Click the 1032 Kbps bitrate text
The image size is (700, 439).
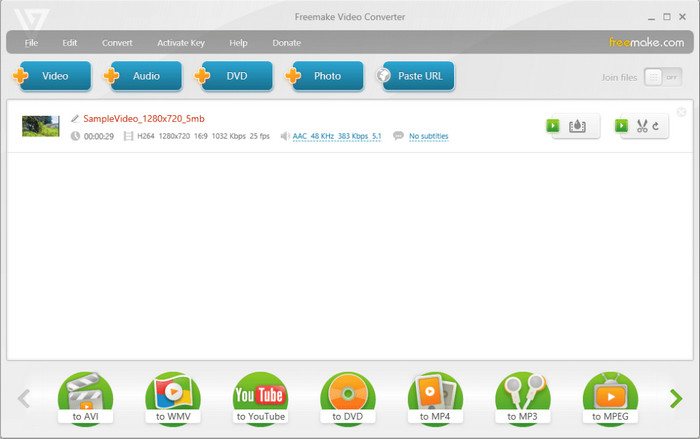pos(229,136)
